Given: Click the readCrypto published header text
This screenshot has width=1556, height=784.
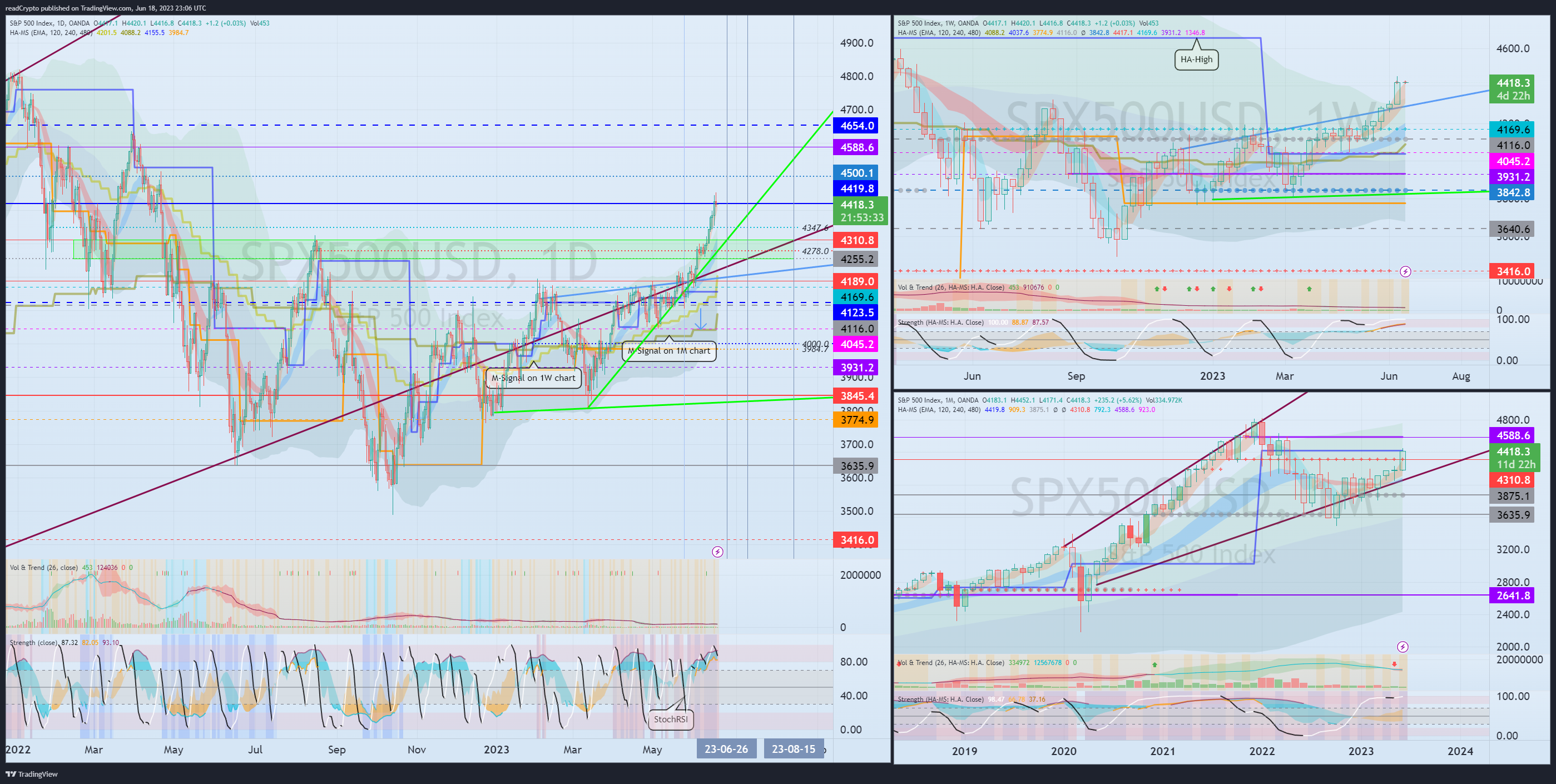Looking at the screenshot, I should pyautogui.click(x=106, y=8).
